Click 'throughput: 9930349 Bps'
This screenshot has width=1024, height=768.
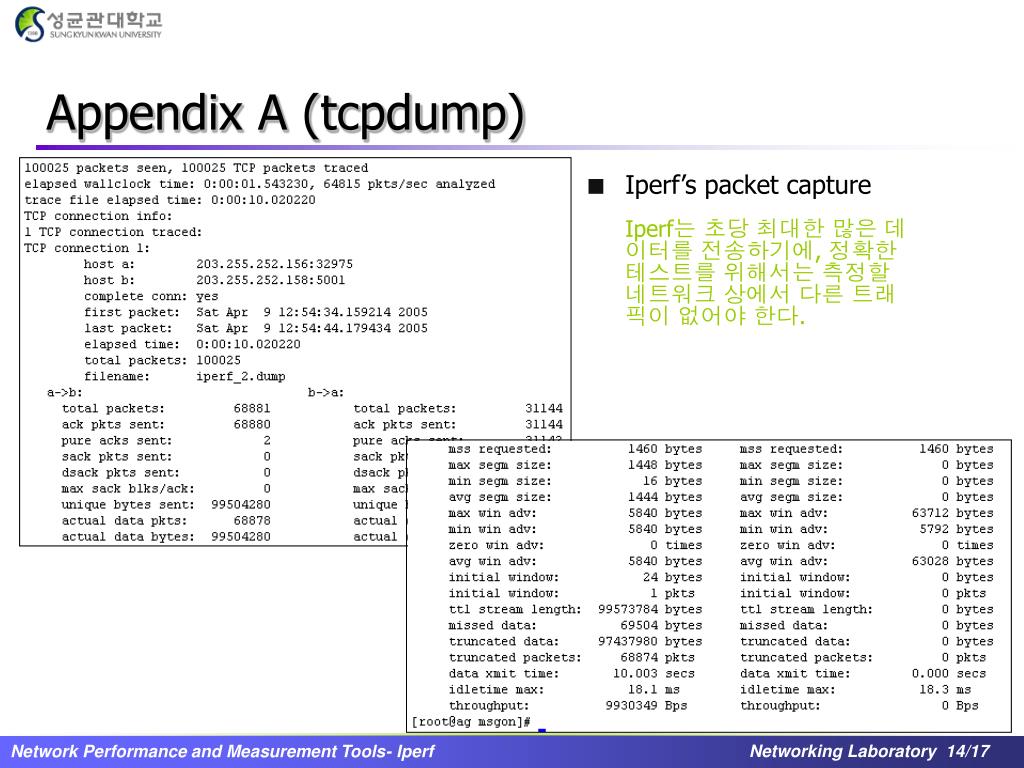pyautogui.click(x=568, y=705)
